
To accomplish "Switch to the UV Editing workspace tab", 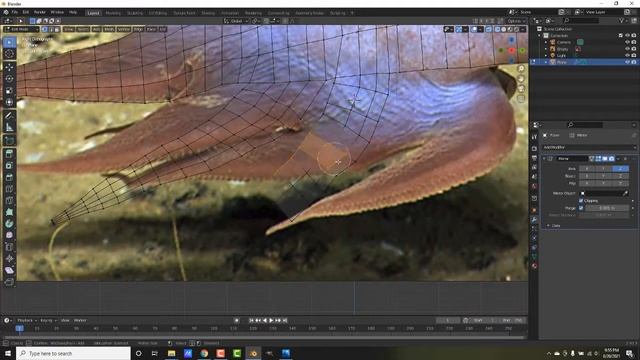I will pos(158,13).
